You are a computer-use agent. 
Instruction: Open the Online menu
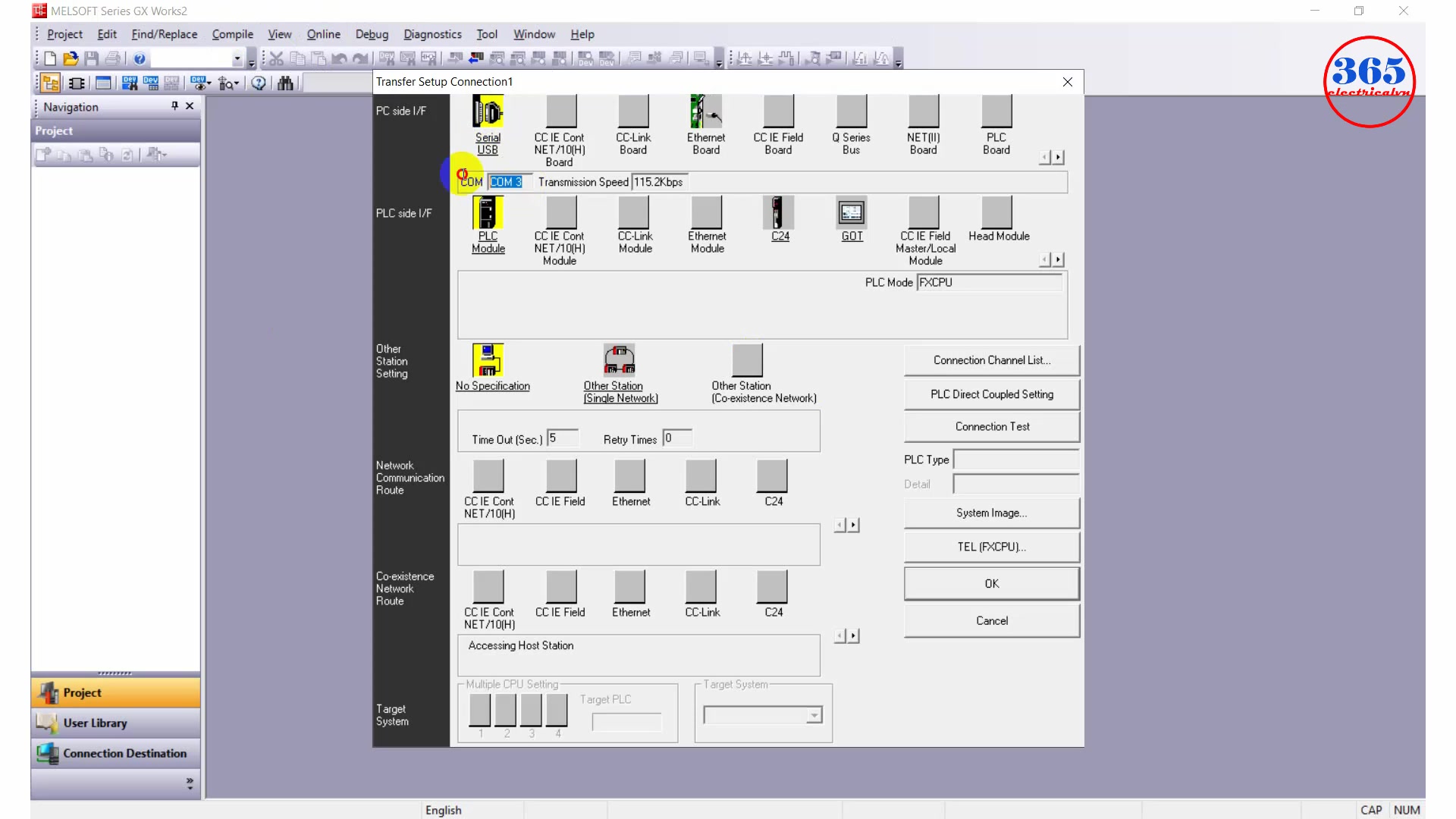click(x=323, y=34)
